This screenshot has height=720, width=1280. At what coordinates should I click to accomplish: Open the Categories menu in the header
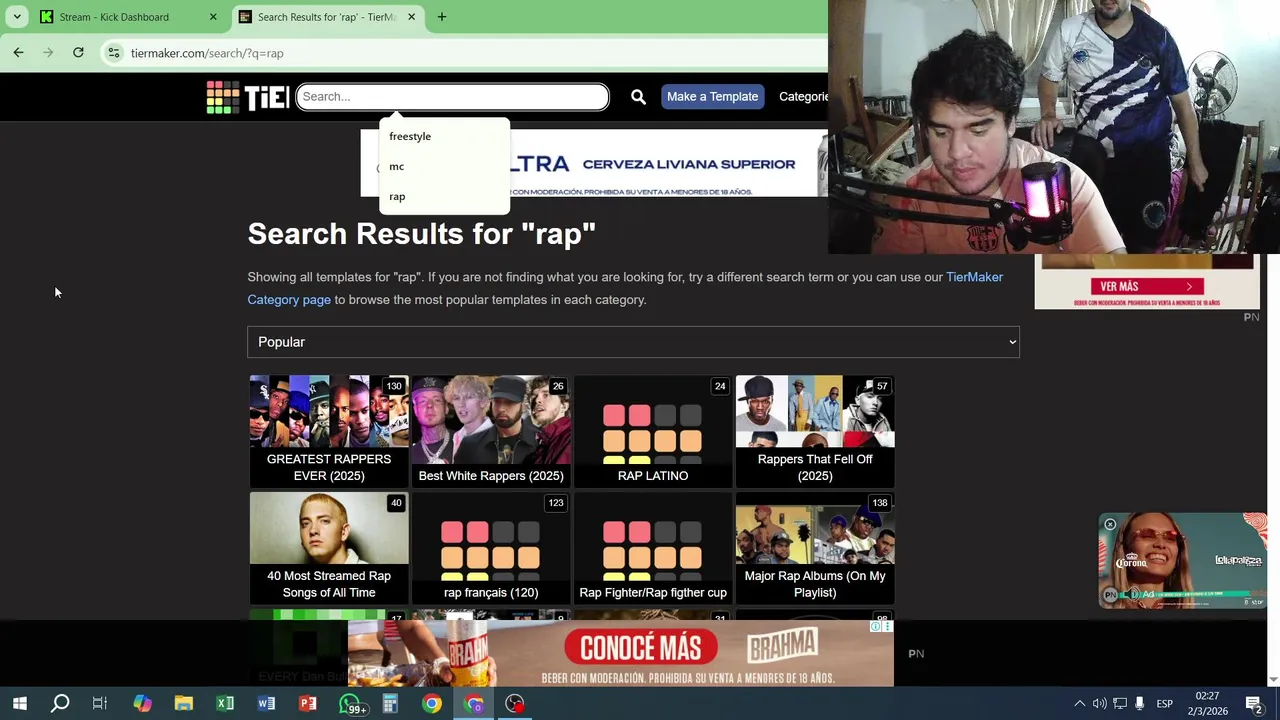[x=803, y=97]
